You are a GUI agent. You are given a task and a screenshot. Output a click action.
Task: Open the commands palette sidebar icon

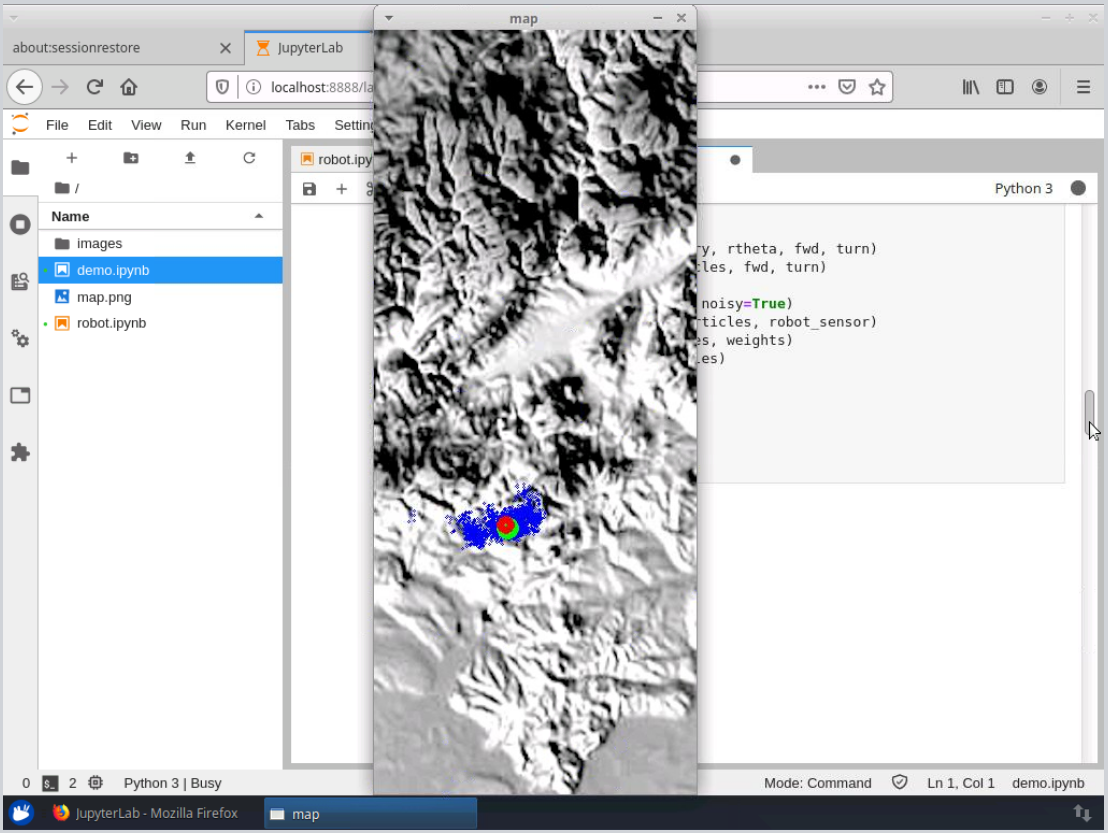(x=20, y=282)
